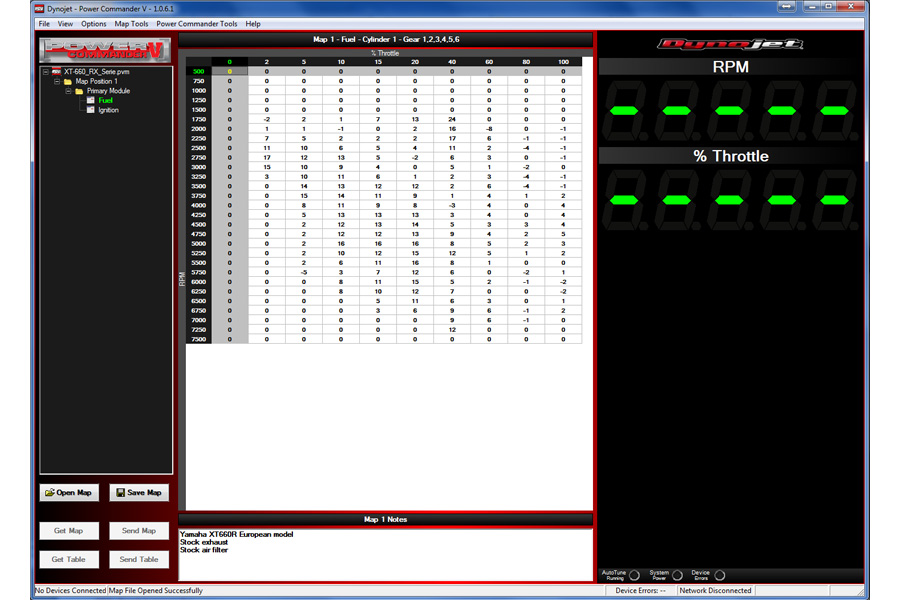Click the No Devices Connected status entry
900x600 pixels.
click(71, 590)
